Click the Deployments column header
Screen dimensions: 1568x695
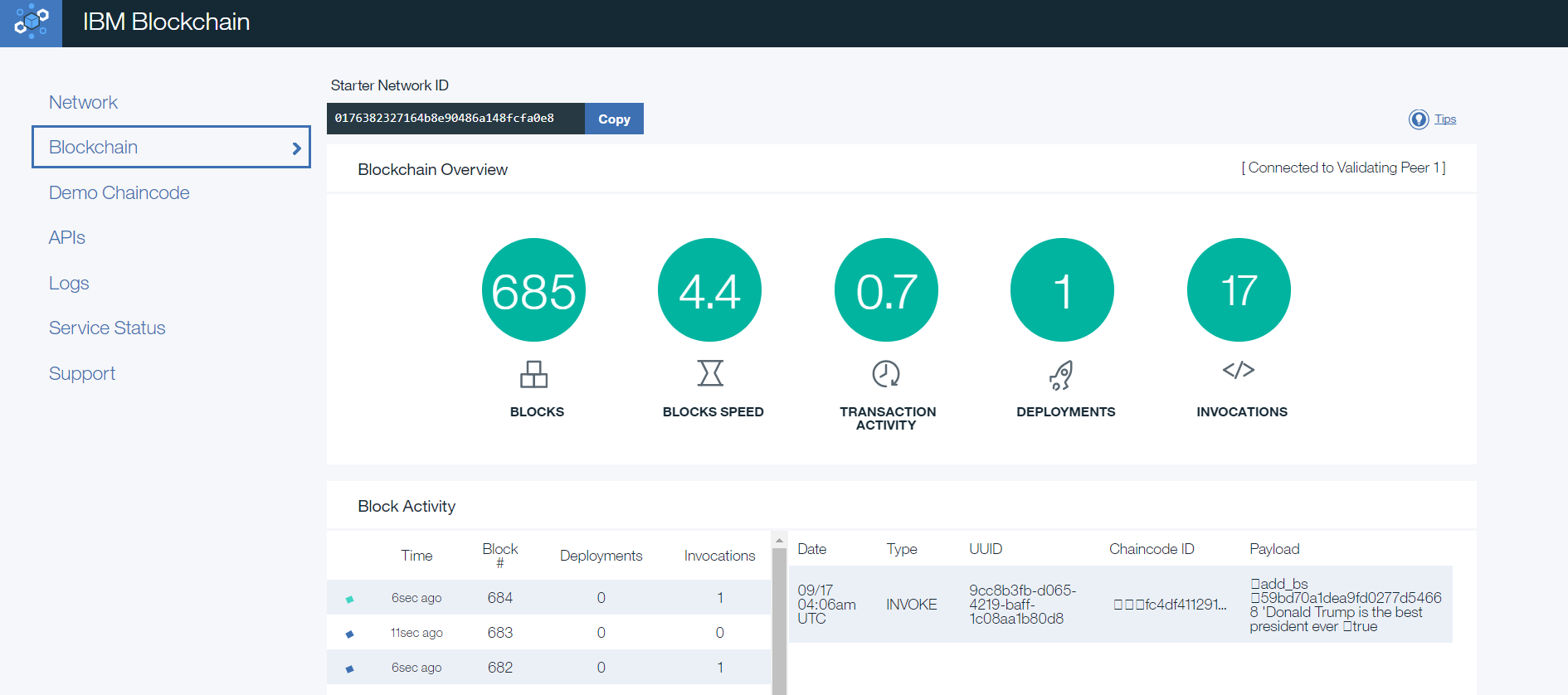click(x=601, y=556)
